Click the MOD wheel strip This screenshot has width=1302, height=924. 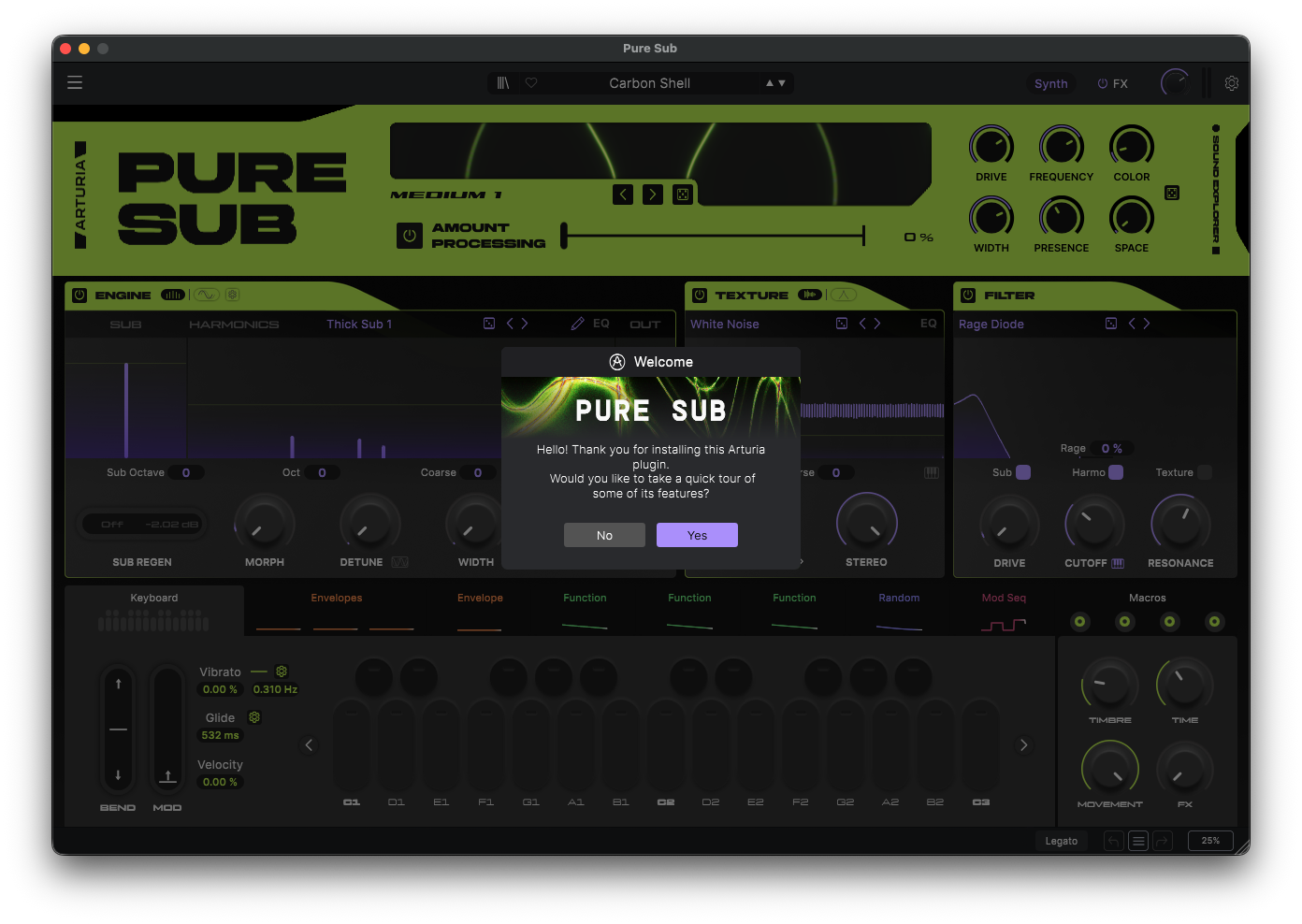click(x=167, y=729)
